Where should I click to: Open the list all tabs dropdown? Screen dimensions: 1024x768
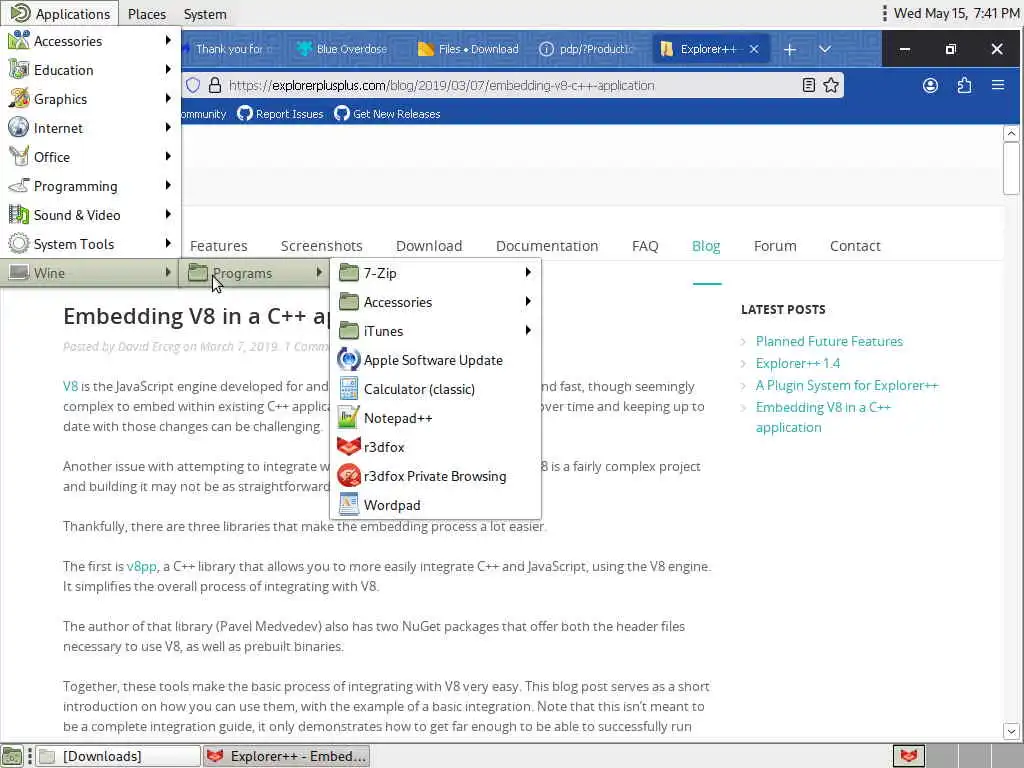tap(825, 49)
